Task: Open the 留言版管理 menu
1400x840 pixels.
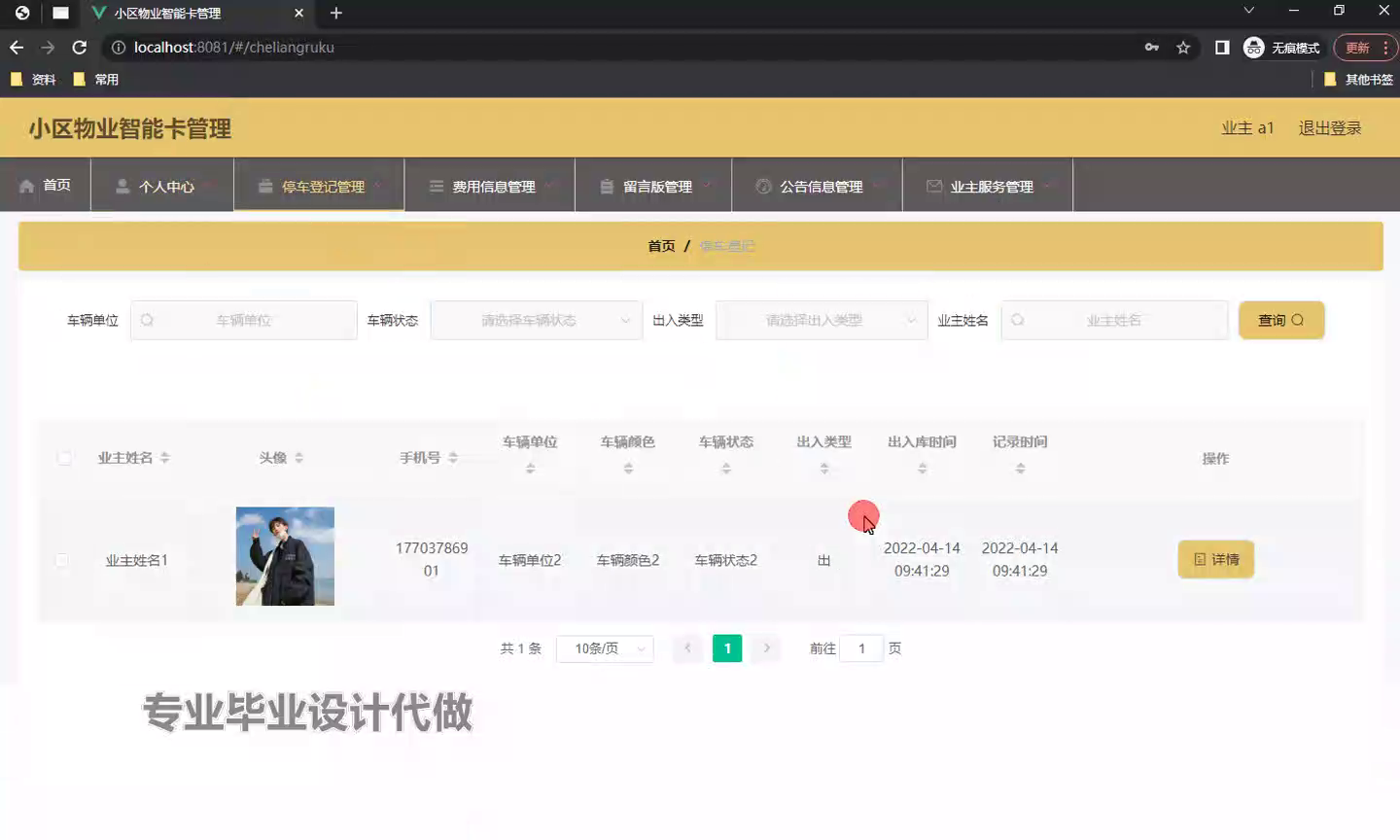Action: coord(653,185)
